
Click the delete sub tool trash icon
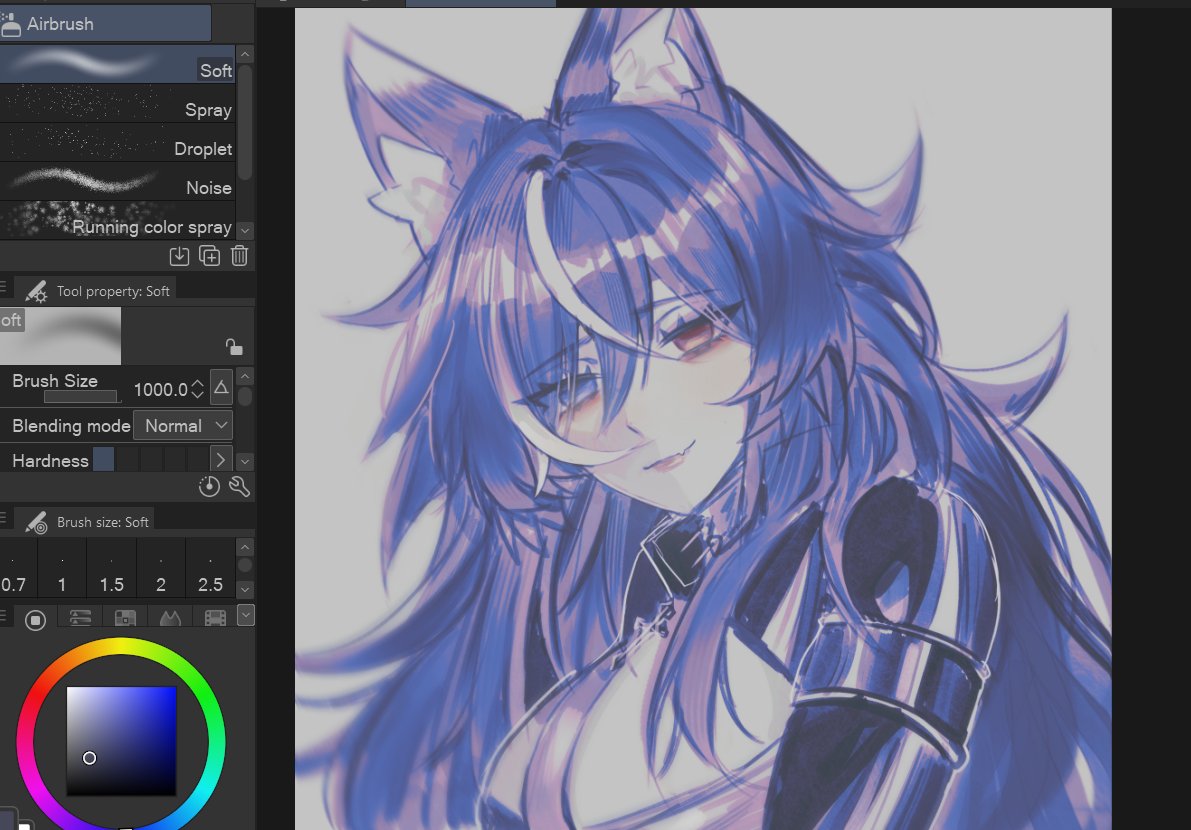239,256
